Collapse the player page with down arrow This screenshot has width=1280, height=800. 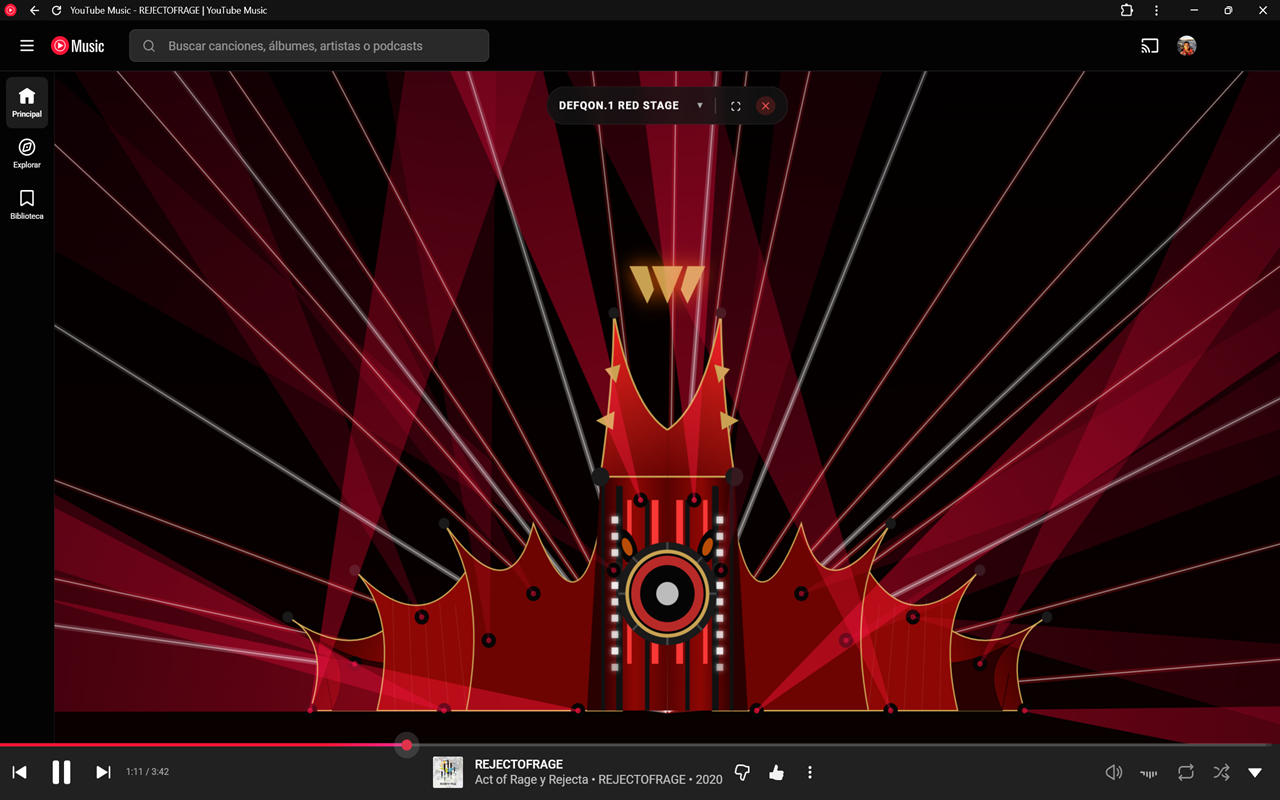coord(1255,772)
